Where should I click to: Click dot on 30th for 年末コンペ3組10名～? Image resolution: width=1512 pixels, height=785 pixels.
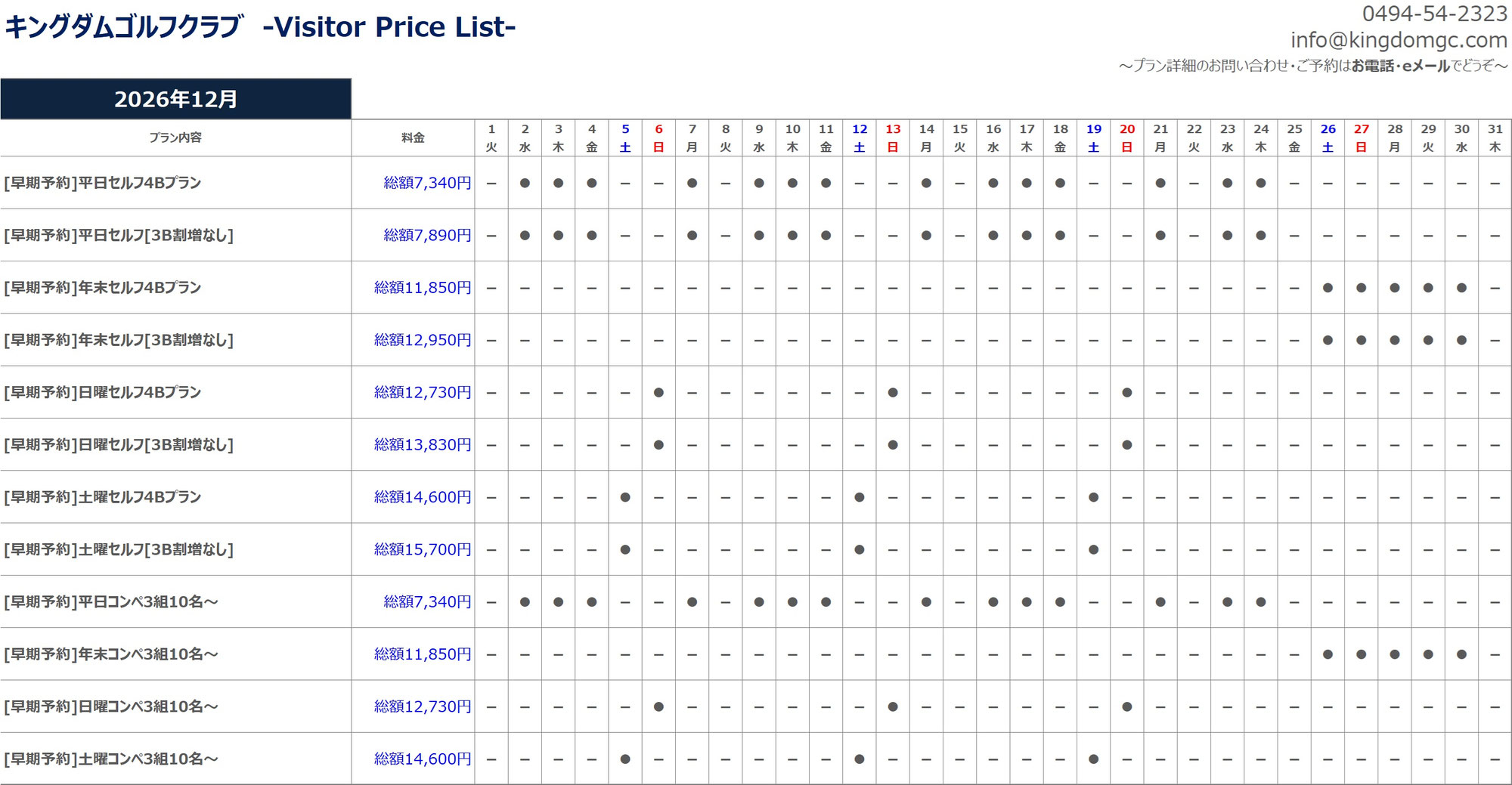1461,654
